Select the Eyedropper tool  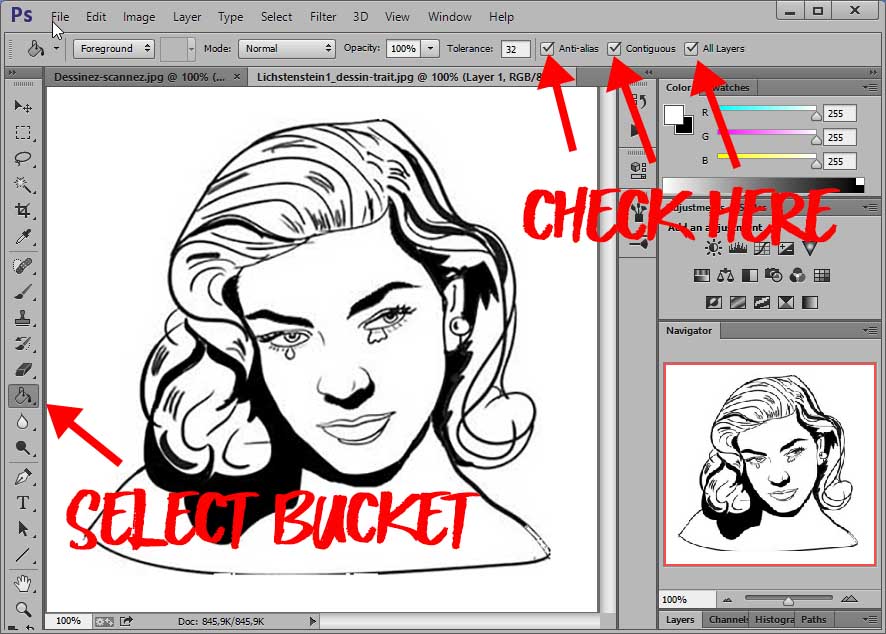23,237
